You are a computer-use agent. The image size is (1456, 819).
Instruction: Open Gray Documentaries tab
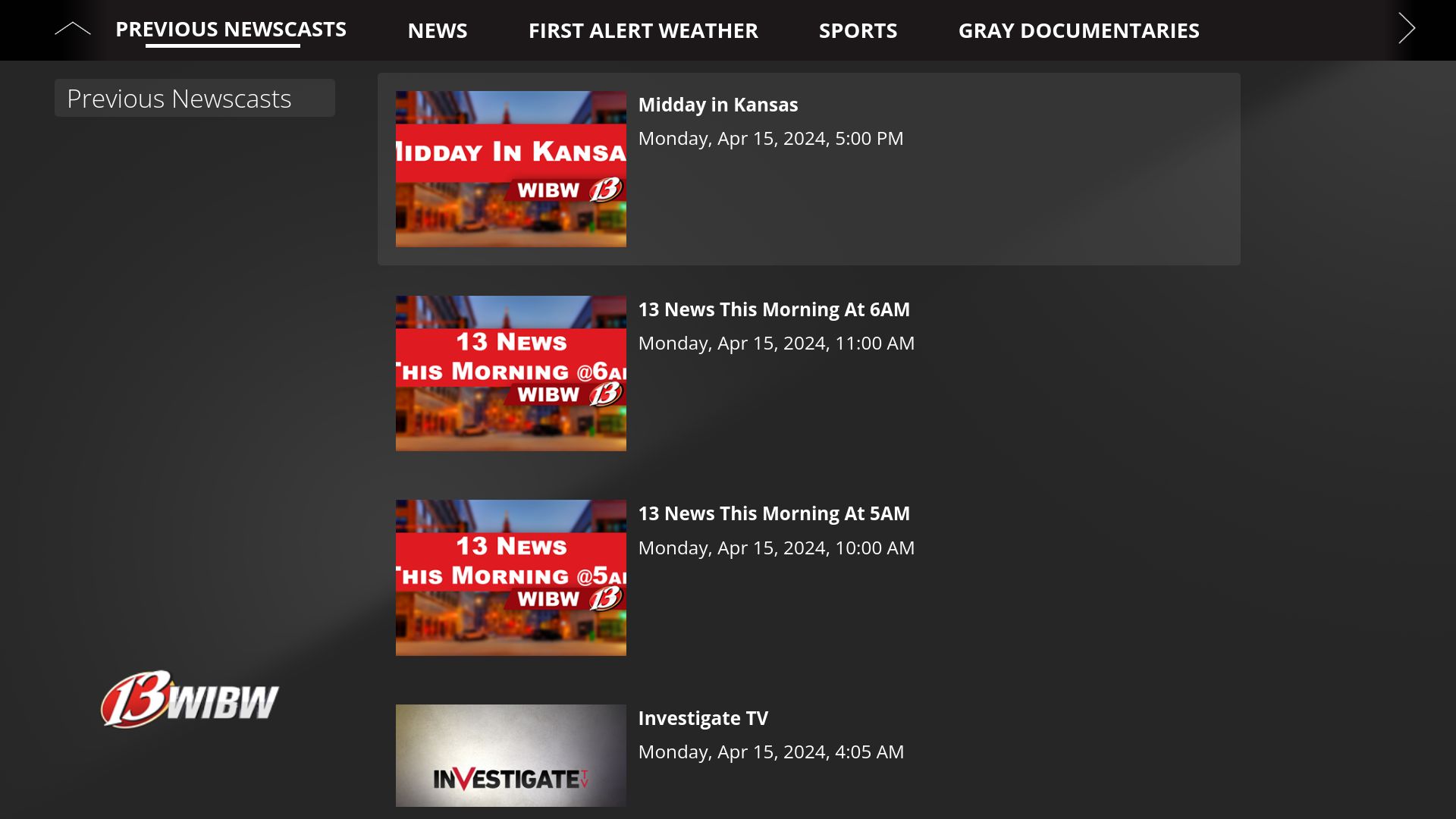point(1078,30)
